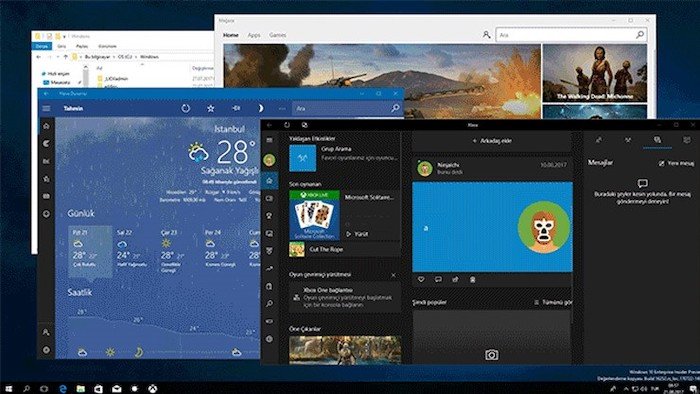Switch to the Friends tab icon in Xbox panel
The height and width of the screenshot is (394, 700).
coord(599,140)
